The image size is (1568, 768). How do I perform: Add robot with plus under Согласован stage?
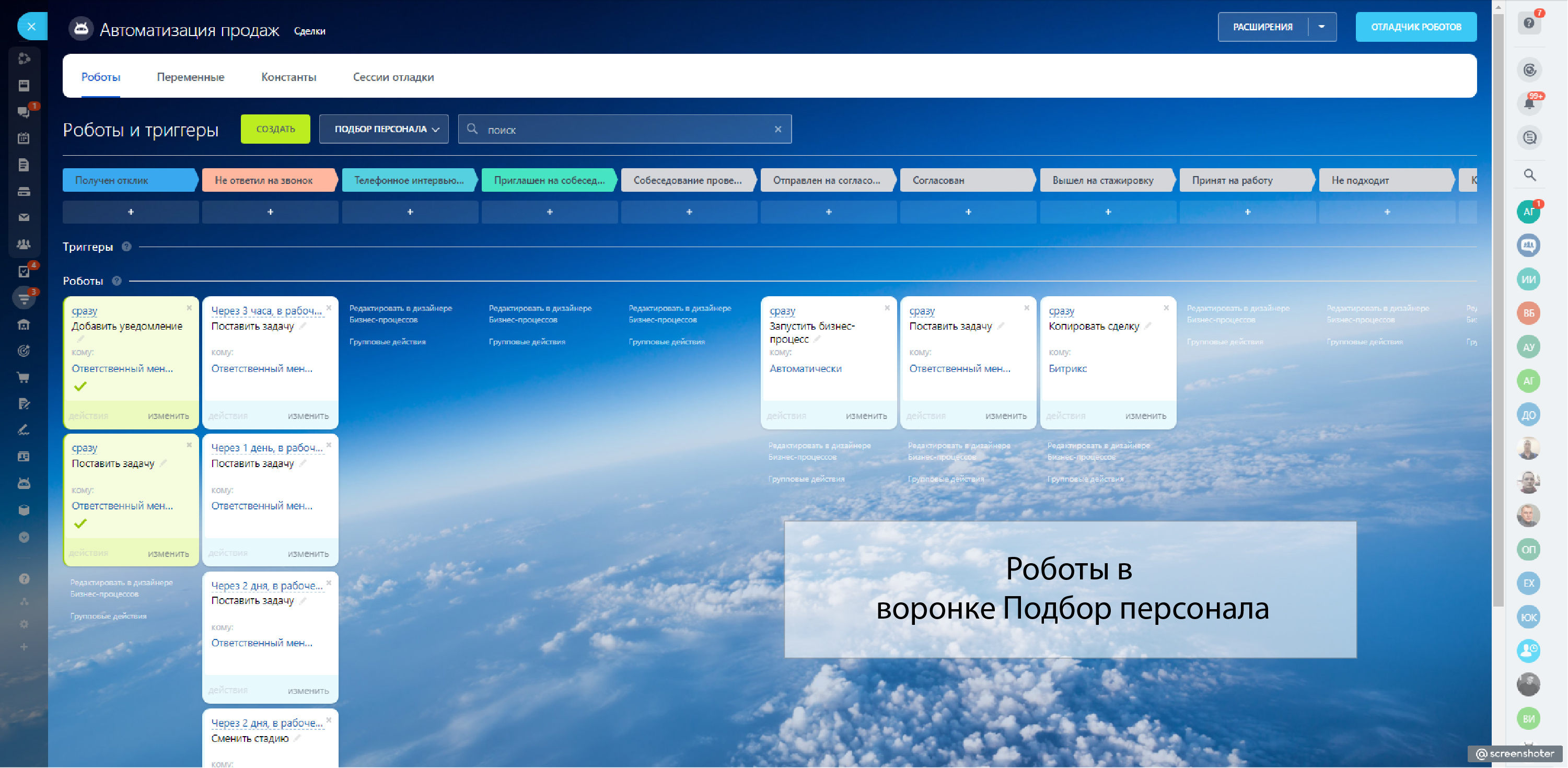coord(968,212)
